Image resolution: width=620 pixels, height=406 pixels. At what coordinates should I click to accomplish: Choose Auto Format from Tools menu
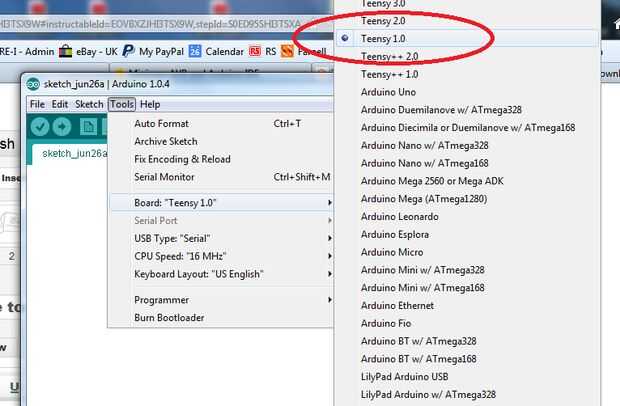click(221, 124)
